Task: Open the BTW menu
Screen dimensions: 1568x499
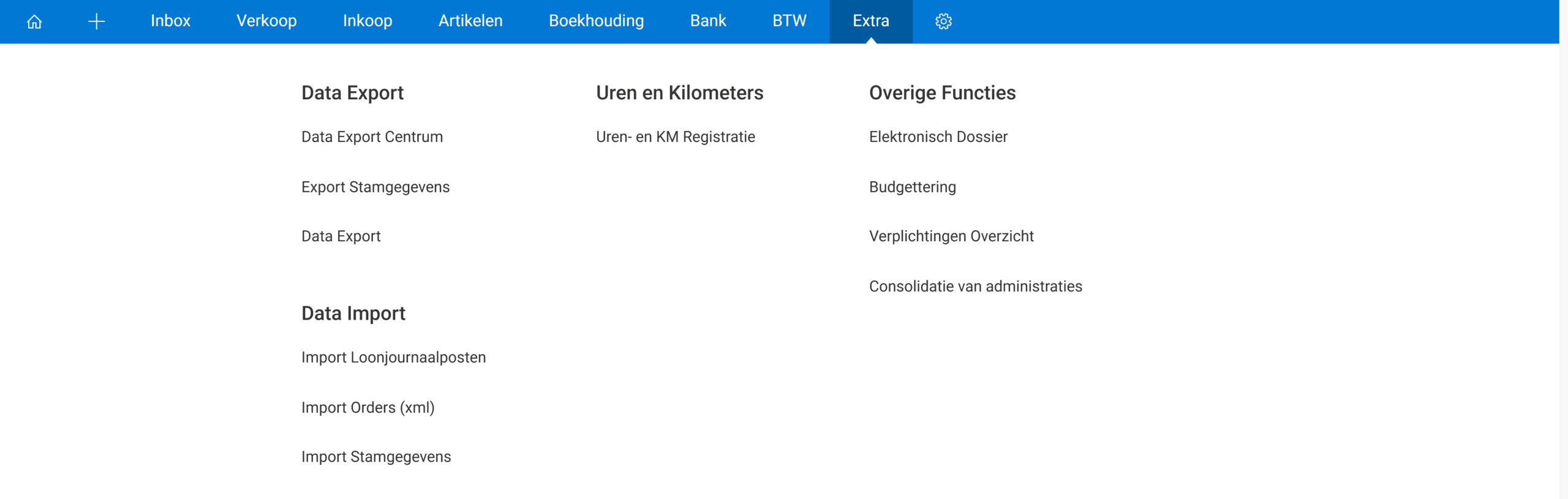Action: click(x=790, y=21)
